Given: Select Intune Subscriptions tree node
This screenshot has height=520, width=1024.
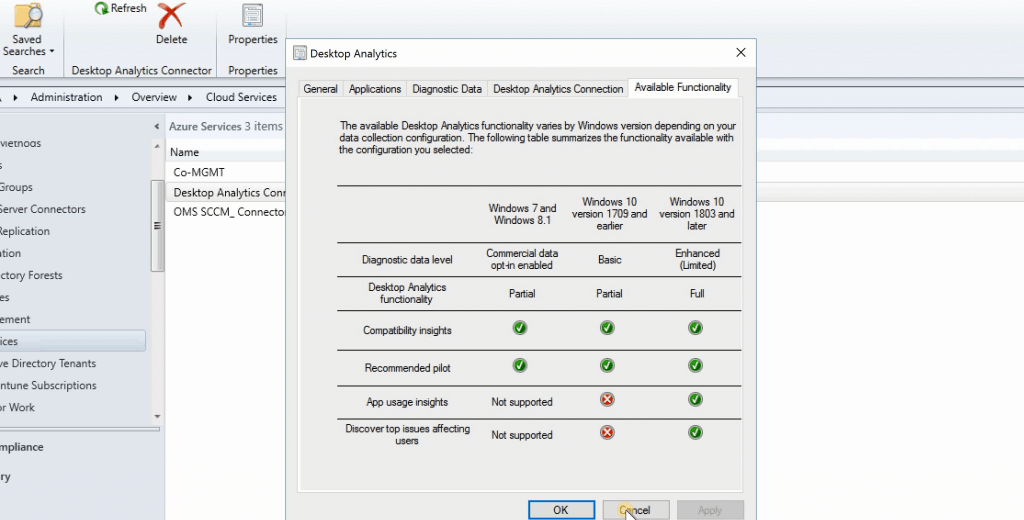Looking at the screenshot, I should coord(48,385).
